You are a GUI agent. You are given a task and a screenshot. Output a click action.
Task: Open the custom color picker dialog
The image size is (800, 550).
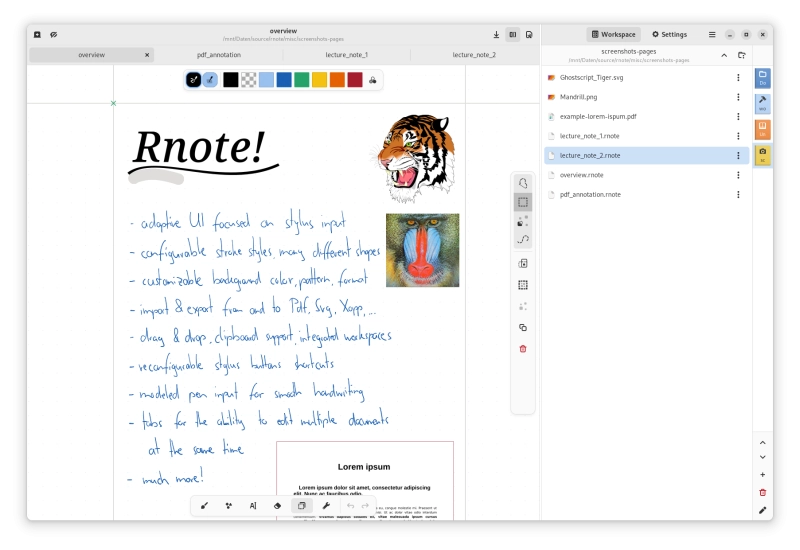[373, 80]
